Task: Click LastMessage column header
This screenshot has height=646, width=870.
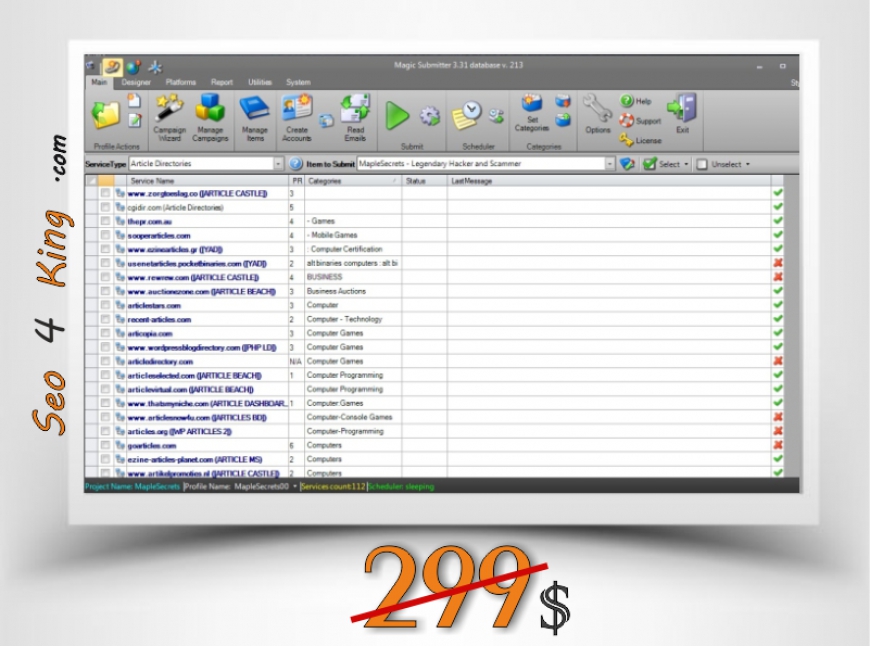Action: (x=609, y=181)
